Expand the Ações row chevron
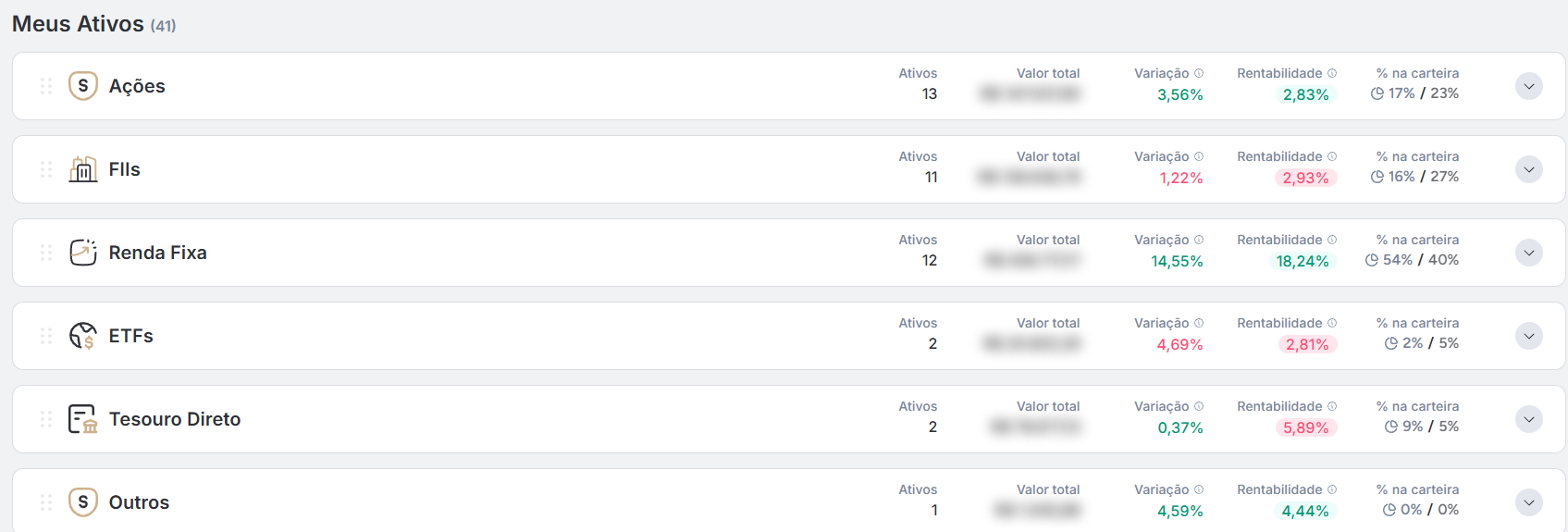This screenshot has width=1568, height=532. click(x=1529, y=86)
